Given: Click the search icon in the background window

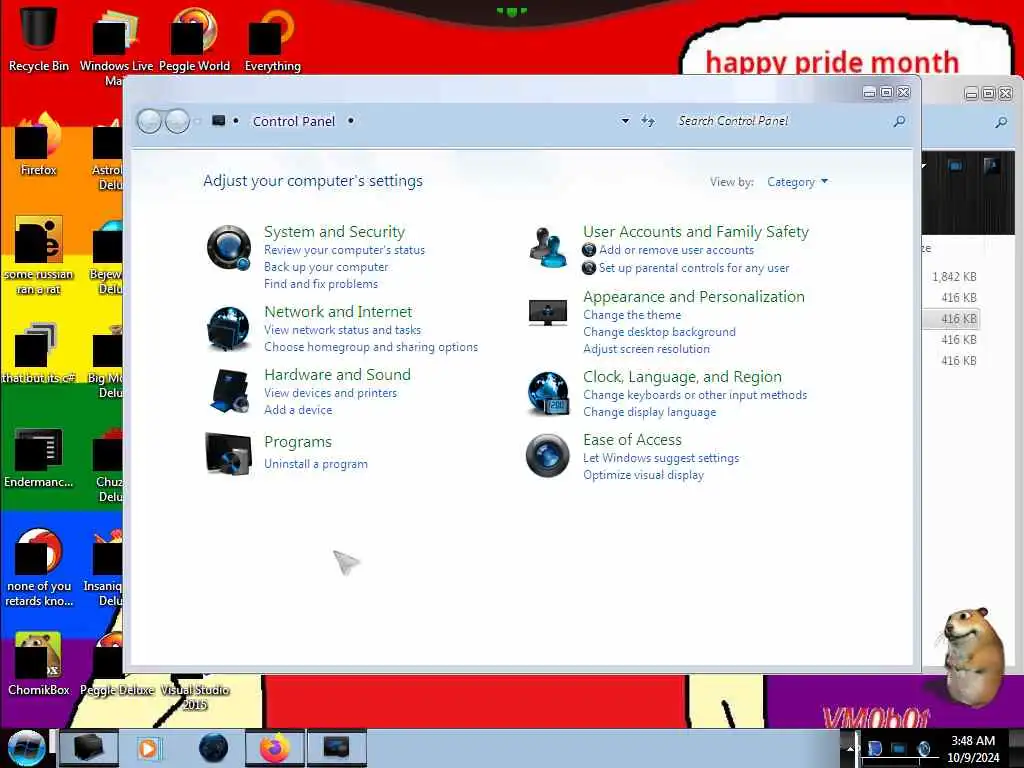Looking at the screenshot, I should [x=1001, y=121].
